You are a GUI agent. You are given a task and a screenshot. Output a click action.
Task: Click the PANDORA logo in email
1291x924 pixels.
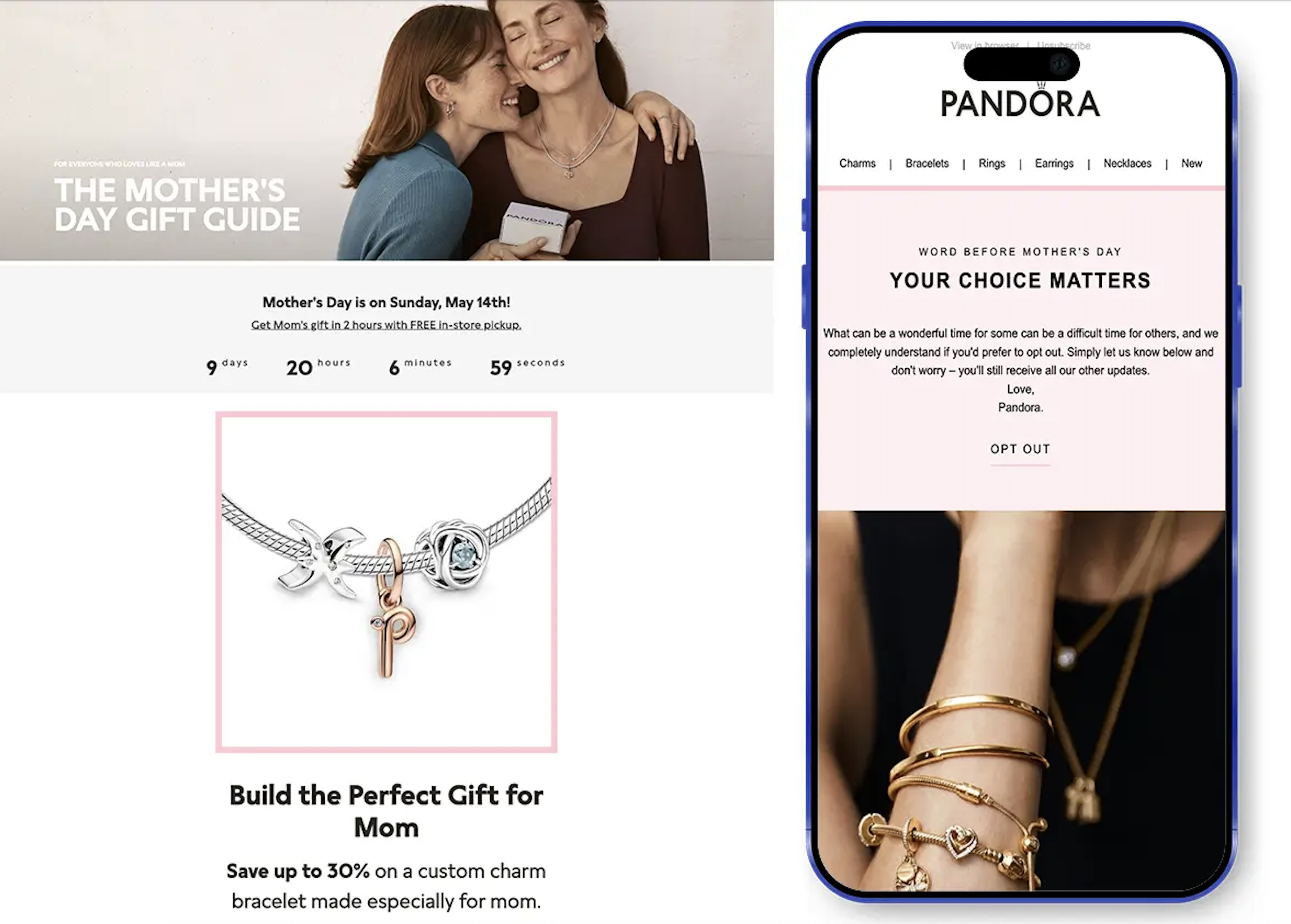(x=1019, y=101)
